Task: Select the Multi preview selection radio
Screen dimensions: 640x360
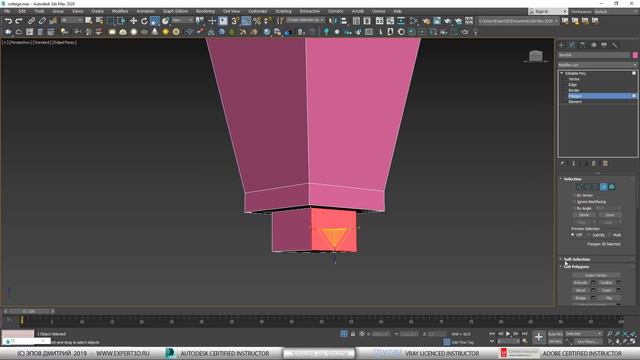Action: coord(609,235)
